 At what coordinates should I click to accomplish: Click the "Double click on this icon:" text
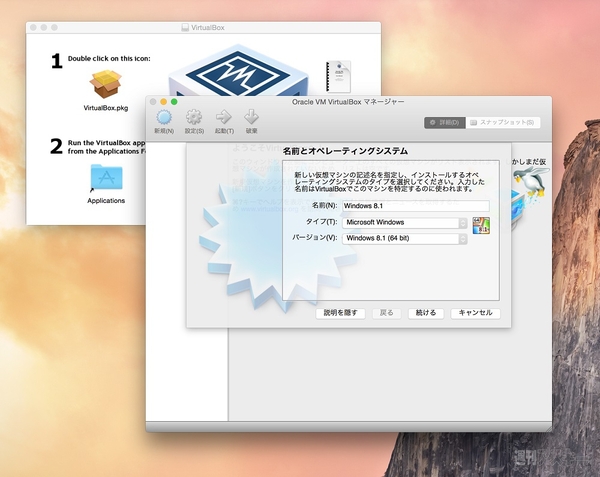pyautogui.click(x=109, y=59)
